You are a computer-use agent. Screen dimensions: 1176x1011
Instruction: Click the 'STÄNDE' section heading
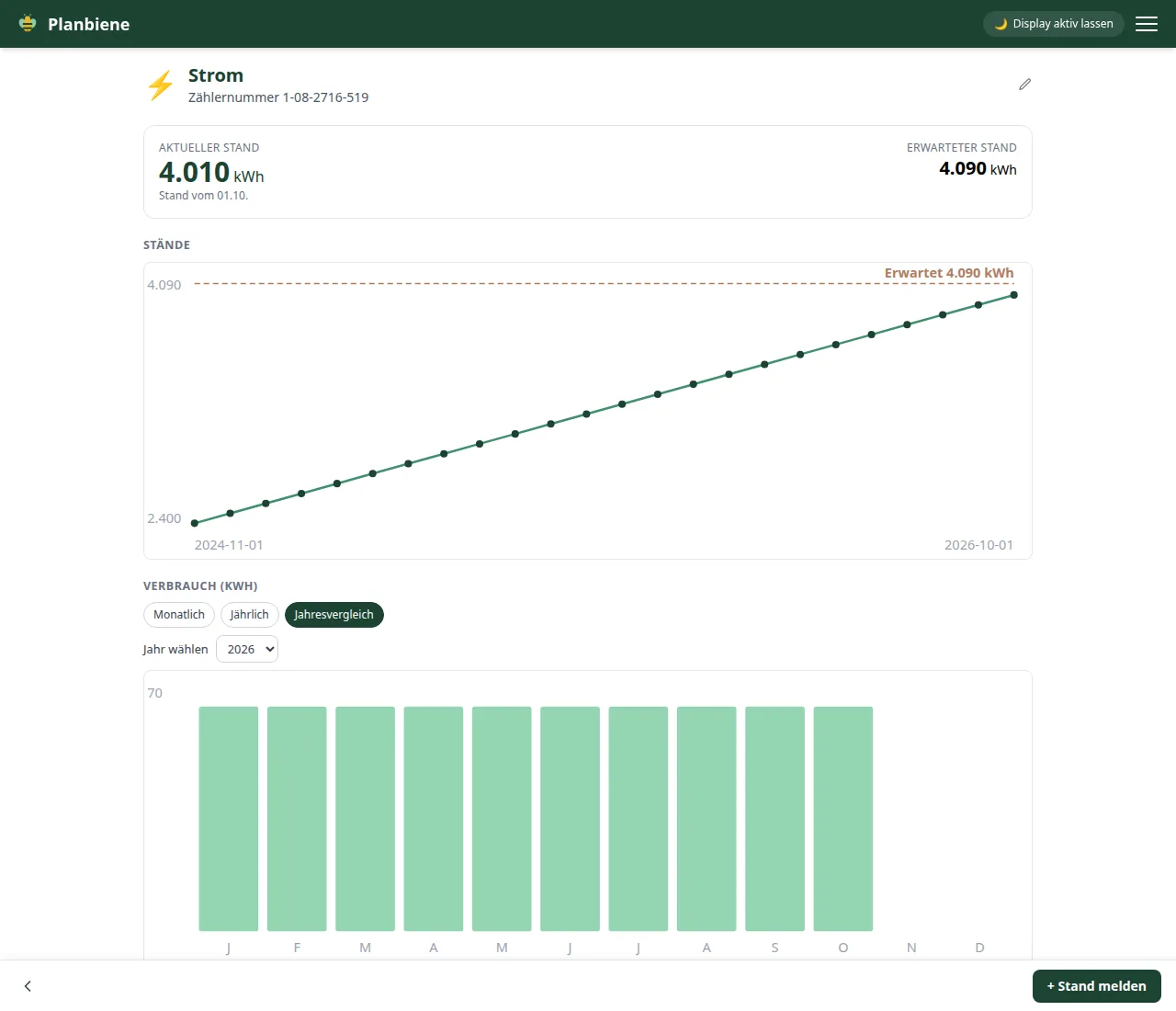click(x=167, y=245)
